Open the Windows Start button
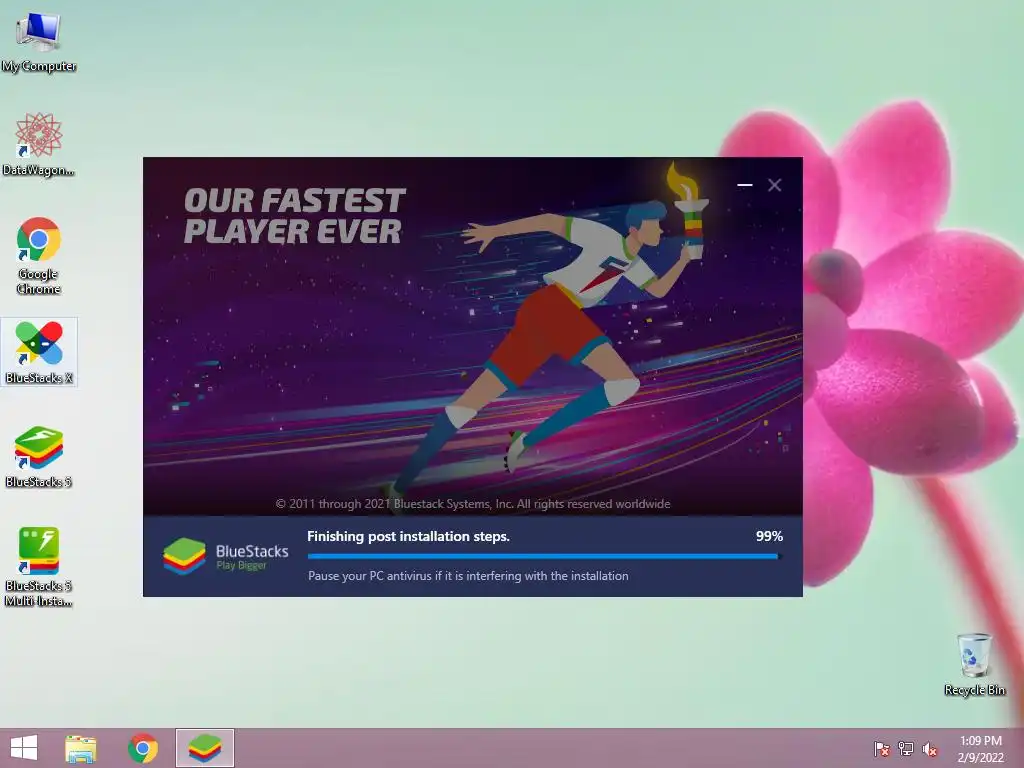Image resolution: width=1024 pixels, height=768 pixels. coord(24,748)
